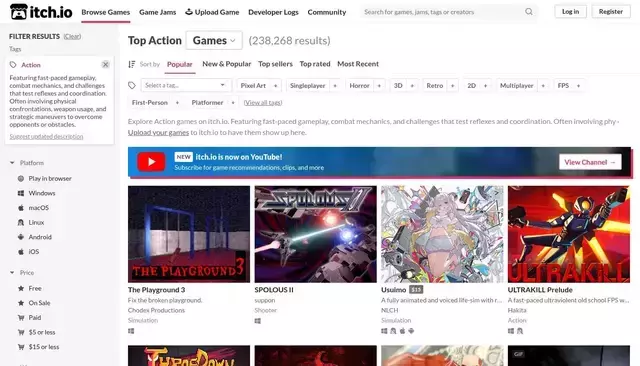Click the YouTube logo in banner
The width and height of the screenshot is (640, 366).
click(151, 162)
